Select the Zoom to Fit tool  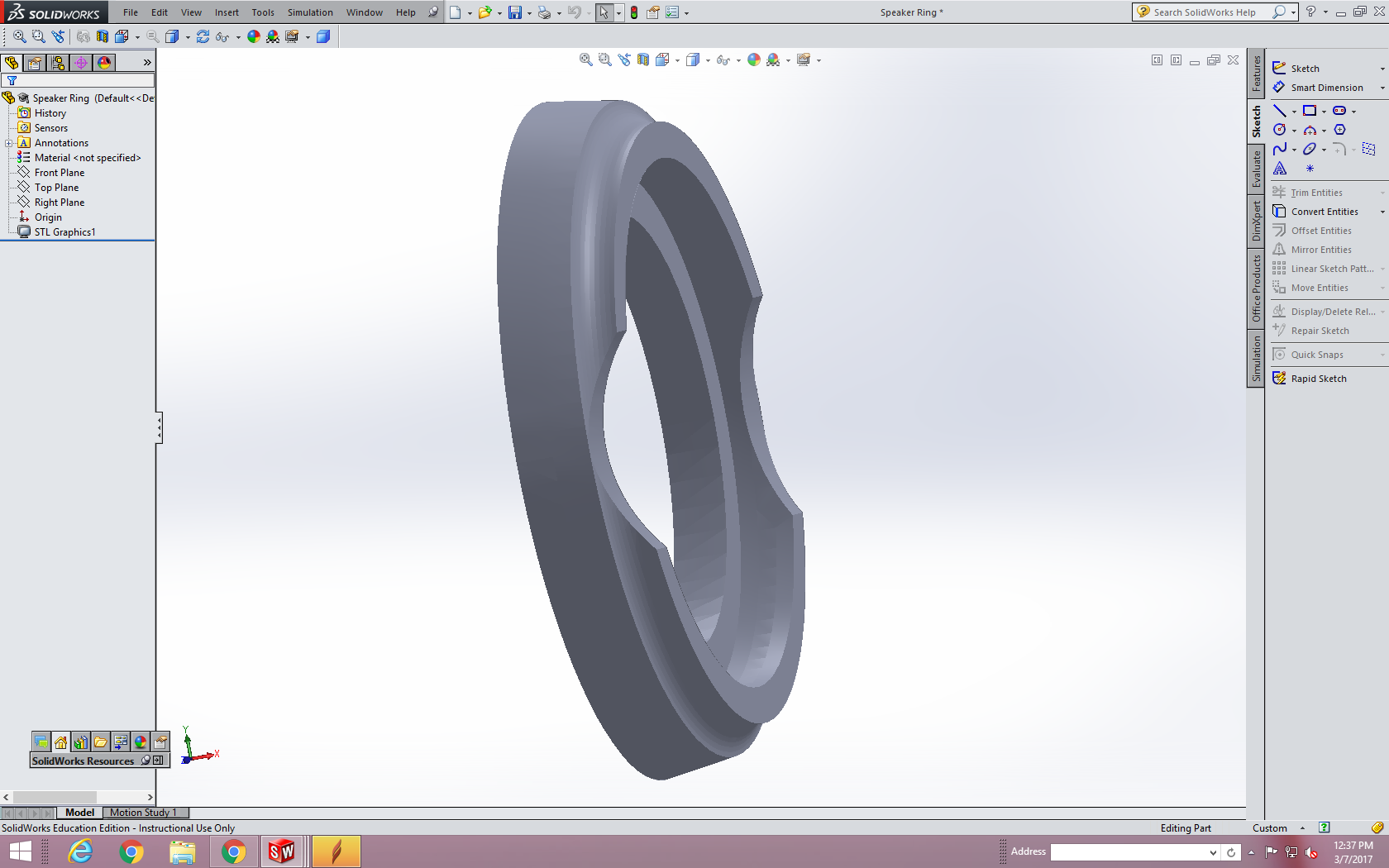[x=585, y=60]
